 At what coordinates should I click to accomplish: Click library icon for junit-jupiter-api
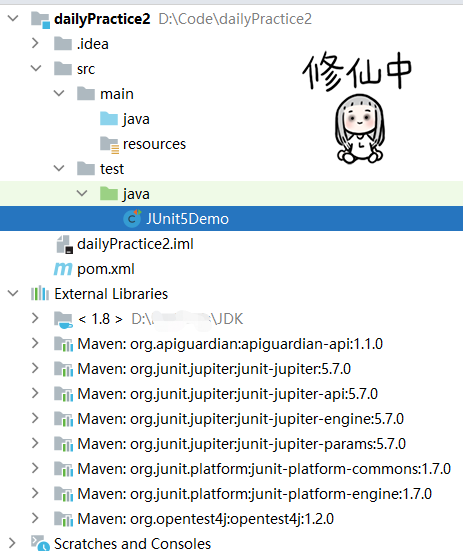pyautogui.click(x=64, y=394)
